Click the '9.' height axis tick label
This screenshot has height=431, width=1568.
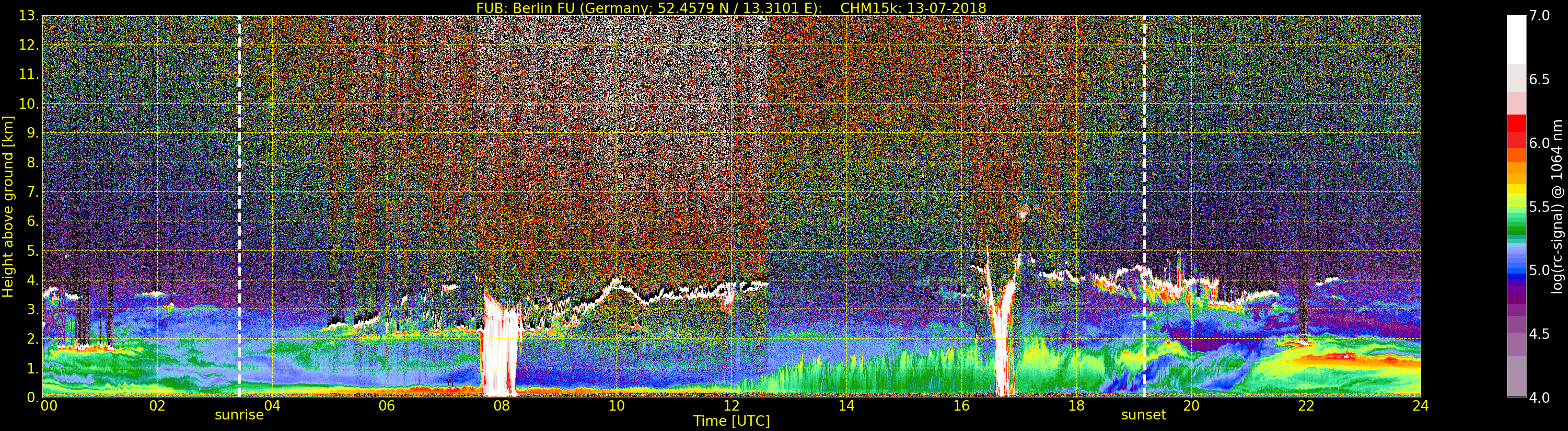pyautogui.click(x=32, y=133)
